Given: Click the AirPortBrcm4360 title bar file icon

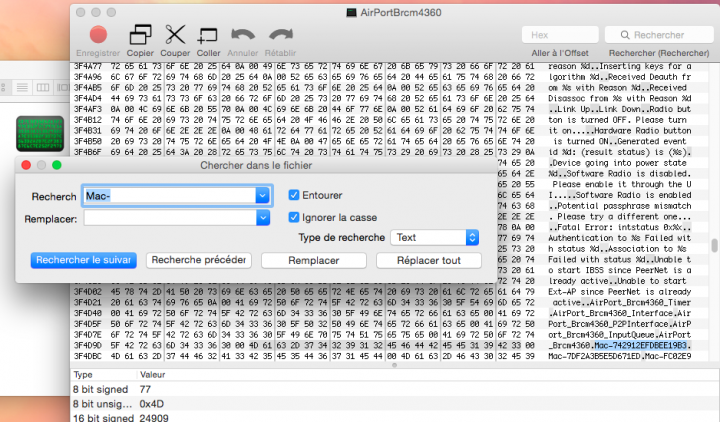Looking at the screenshot, I should [351, 12].
